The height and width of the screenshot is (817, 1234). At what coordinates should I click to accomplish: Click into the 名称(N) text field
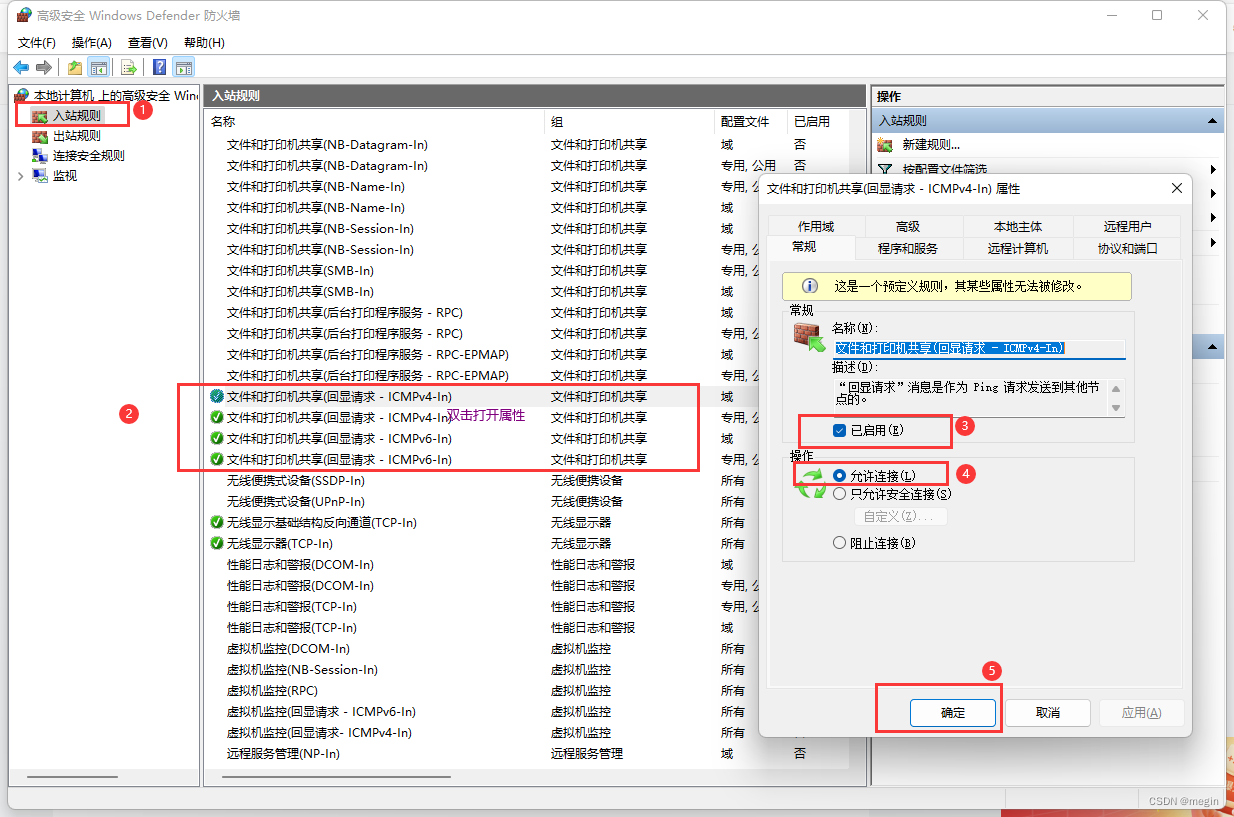980,348
